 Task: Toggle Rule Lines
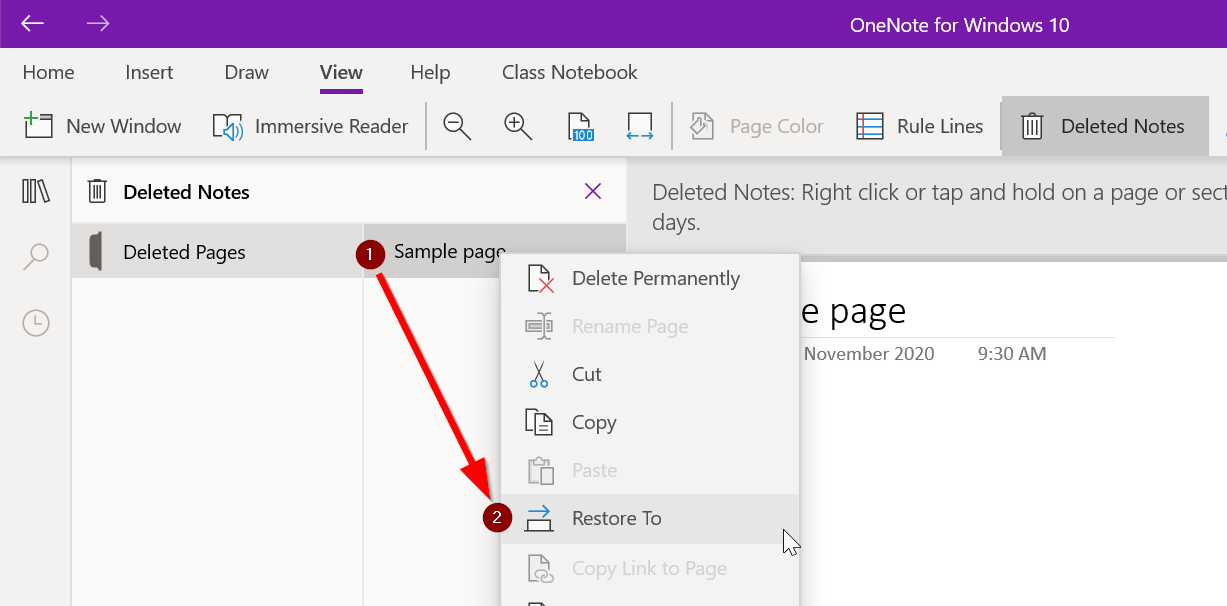click(x=920, y=126)
